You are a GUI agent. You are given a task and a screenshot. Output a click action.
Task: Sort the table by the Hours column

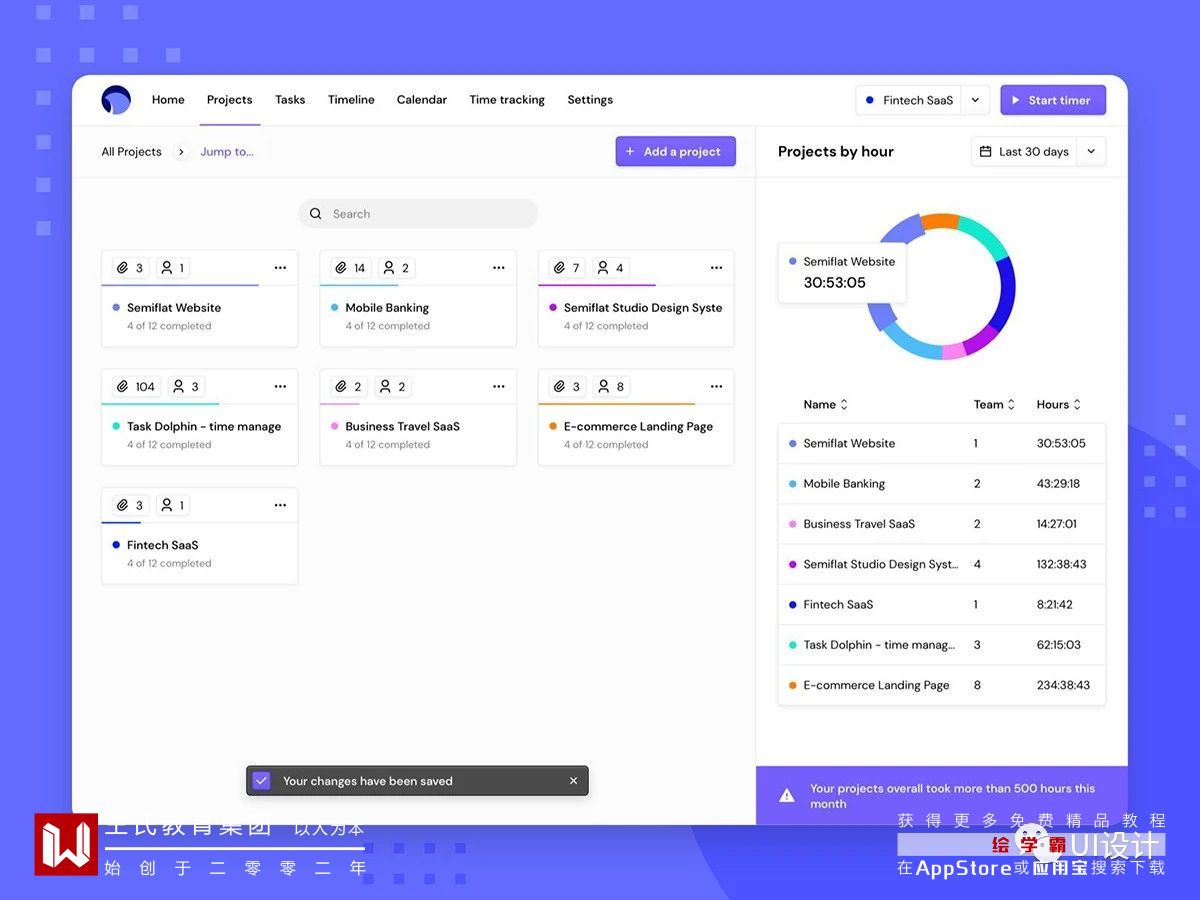click(1059, 405)
